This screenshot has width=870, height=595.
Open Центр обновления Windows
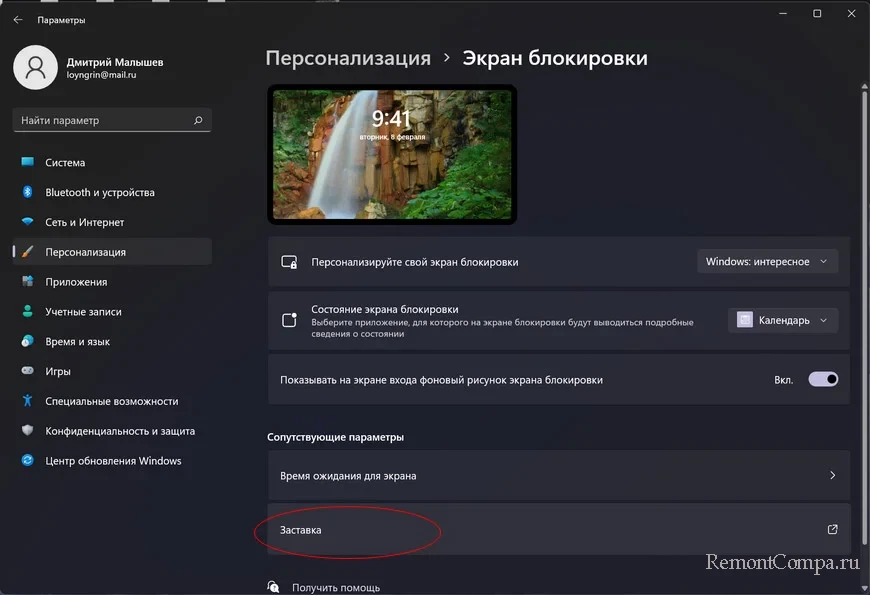pyautogui.click(x=113, y=461)
